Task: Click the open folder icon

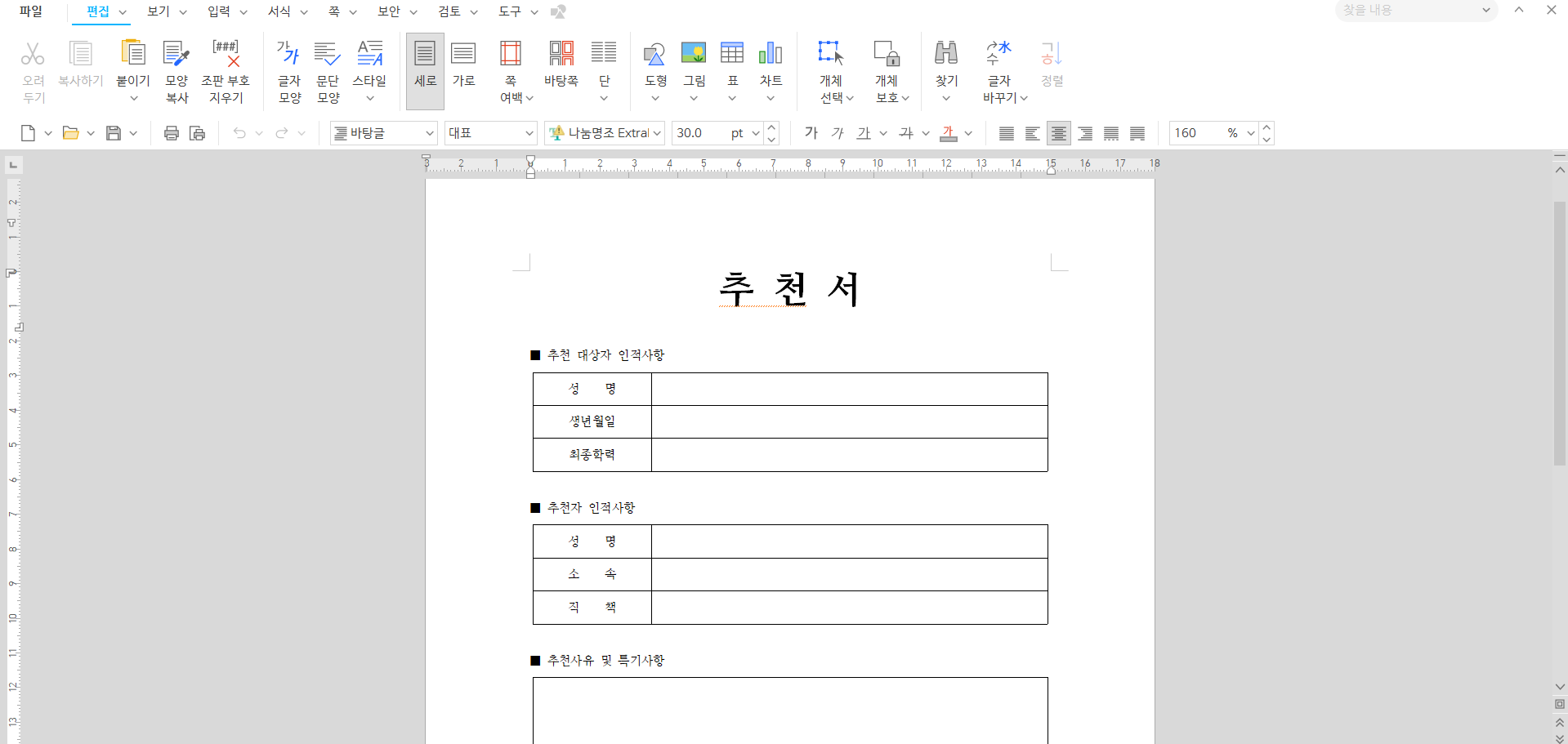Action: (x=70, y=133)
